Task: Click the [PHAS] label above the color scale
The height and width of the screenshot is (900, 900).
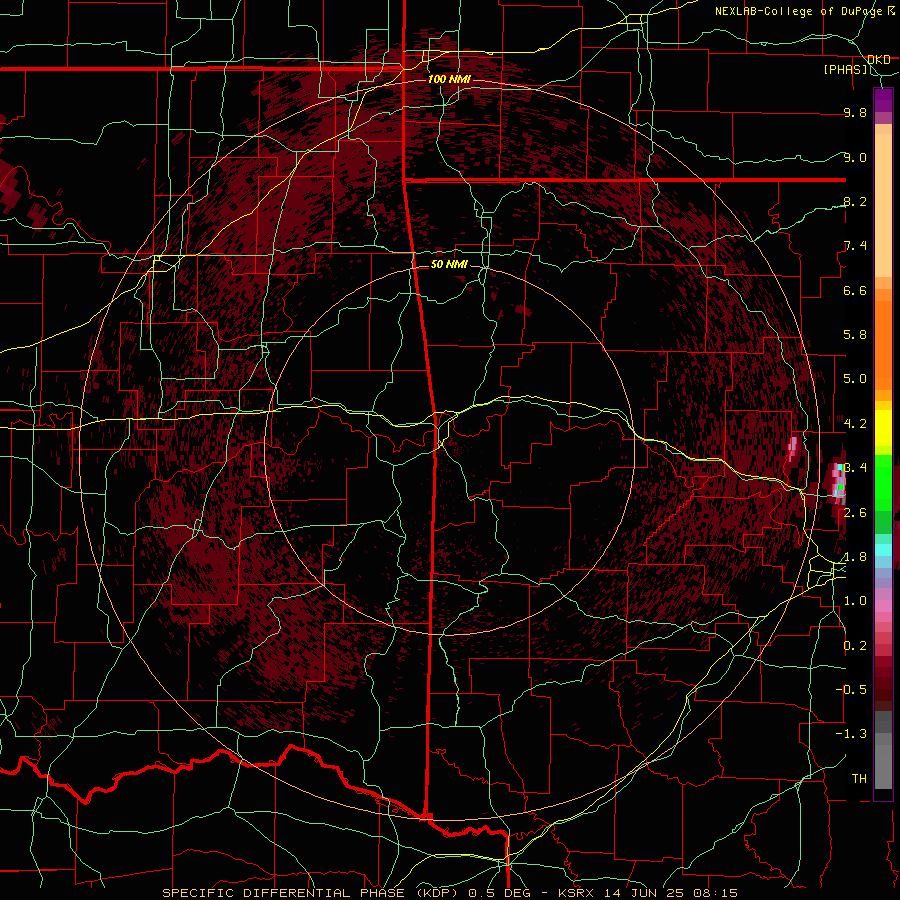Action: click(x=845, y=69)
